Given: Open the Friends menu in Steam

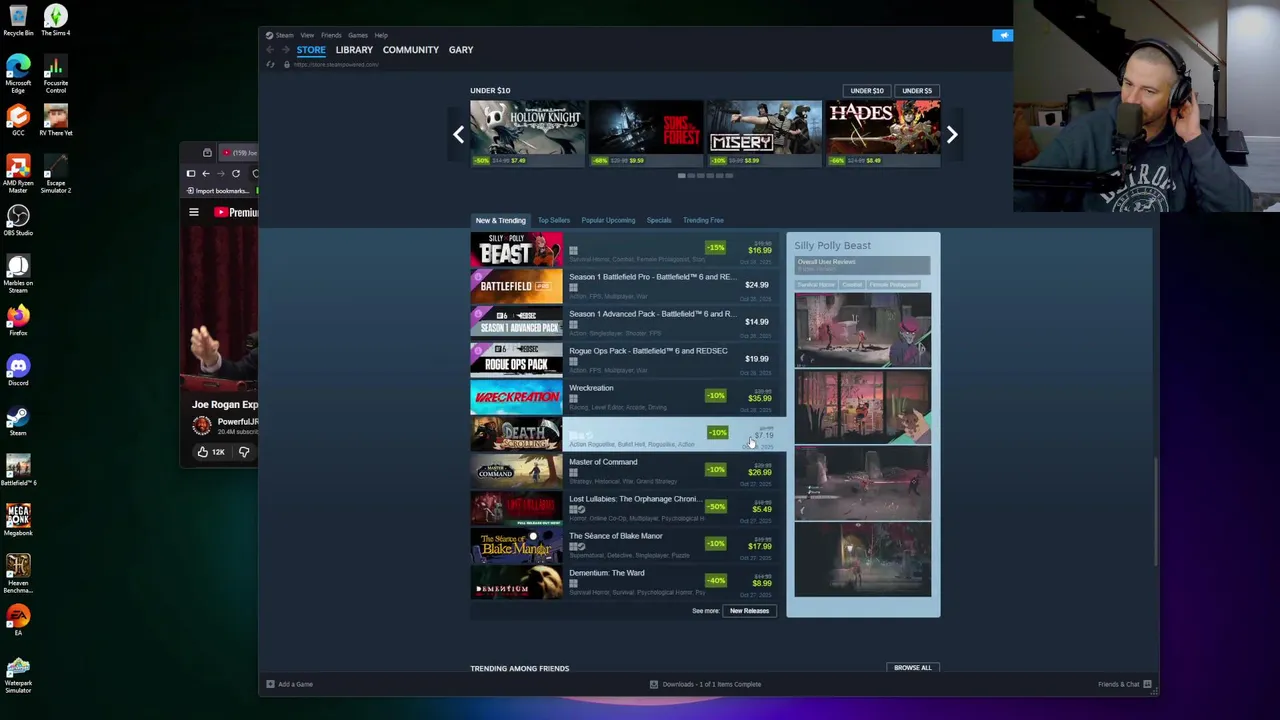Looking at the screenshot, I should tap(331, 35).
